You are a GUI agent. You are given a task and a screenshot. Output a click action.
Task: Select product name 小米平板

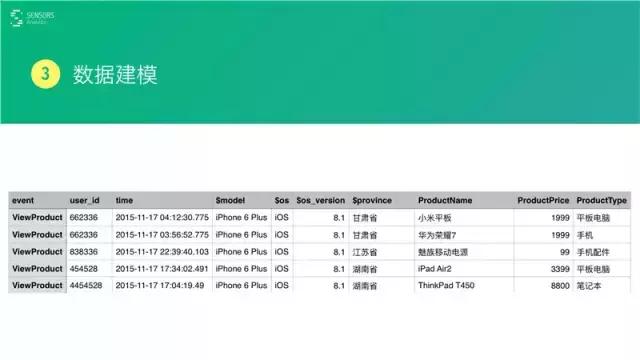434,218
